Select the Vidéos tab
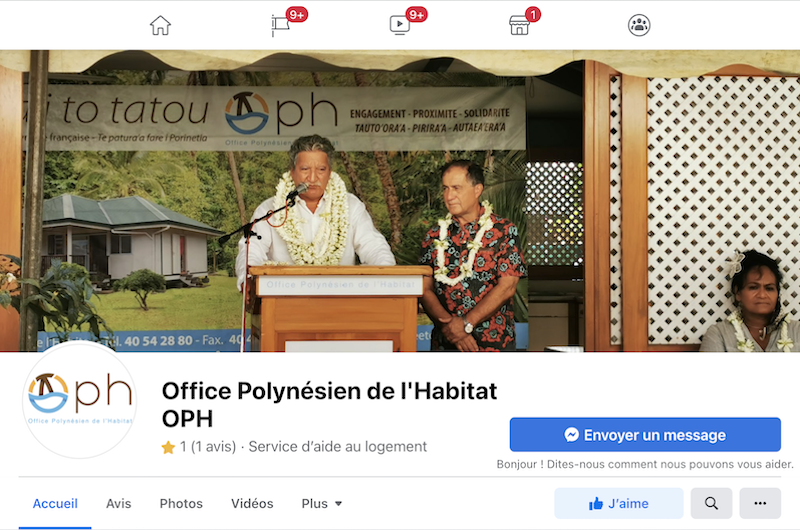This screenshot has width=800, height=530. point(252,503)
